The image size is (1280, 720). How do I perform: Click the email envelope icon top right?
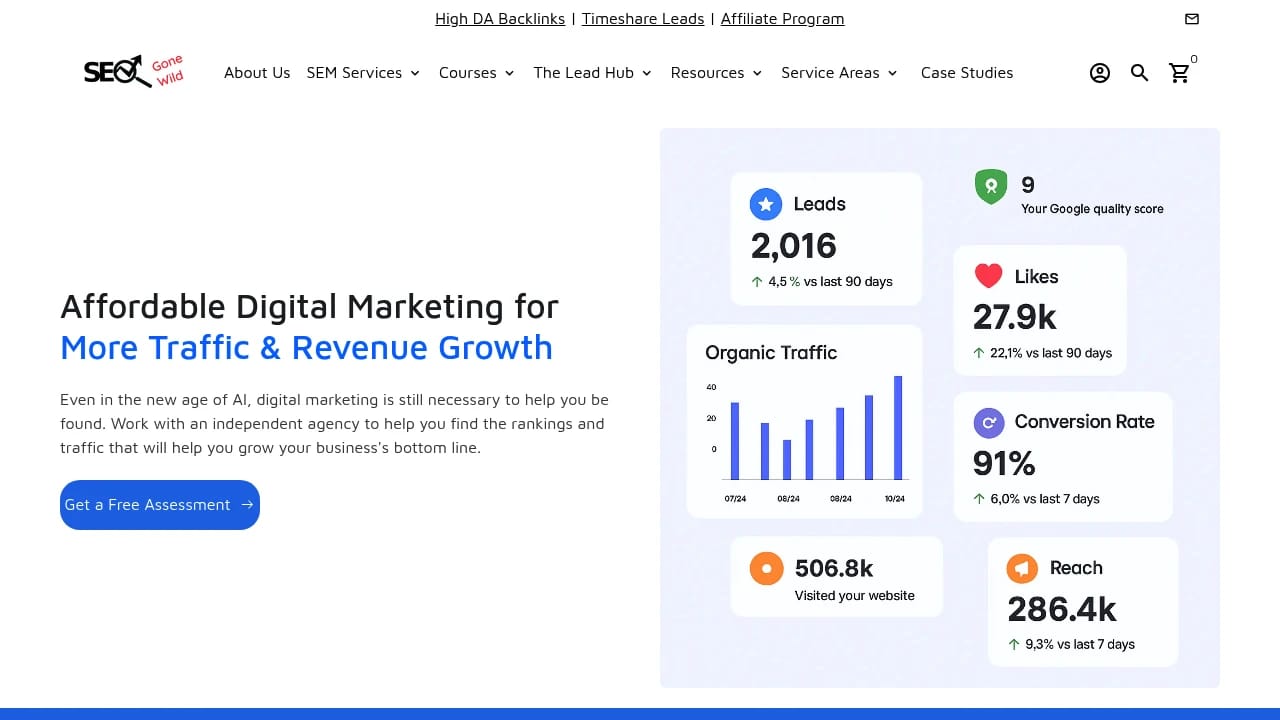tap(1191, 18)
